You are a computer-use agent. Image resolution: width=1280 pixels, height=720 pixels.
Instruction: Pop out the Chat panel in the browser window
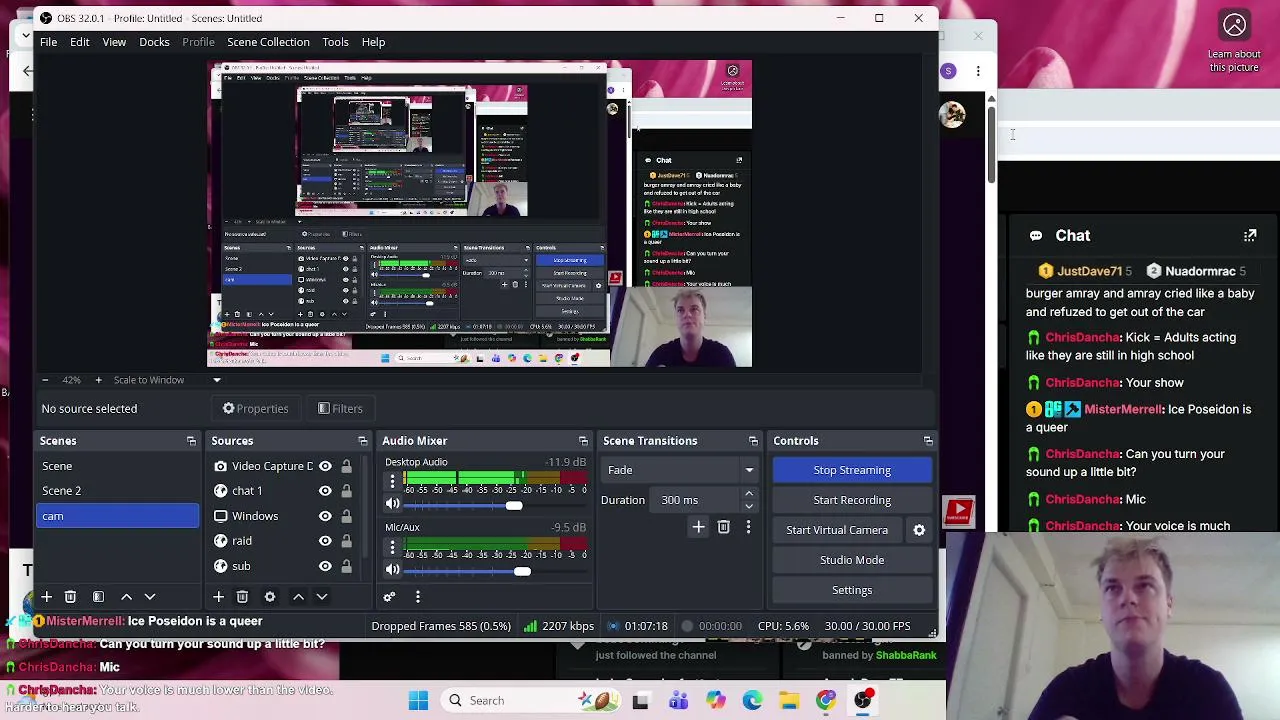pyautogui.click(x=1250, y=236)
